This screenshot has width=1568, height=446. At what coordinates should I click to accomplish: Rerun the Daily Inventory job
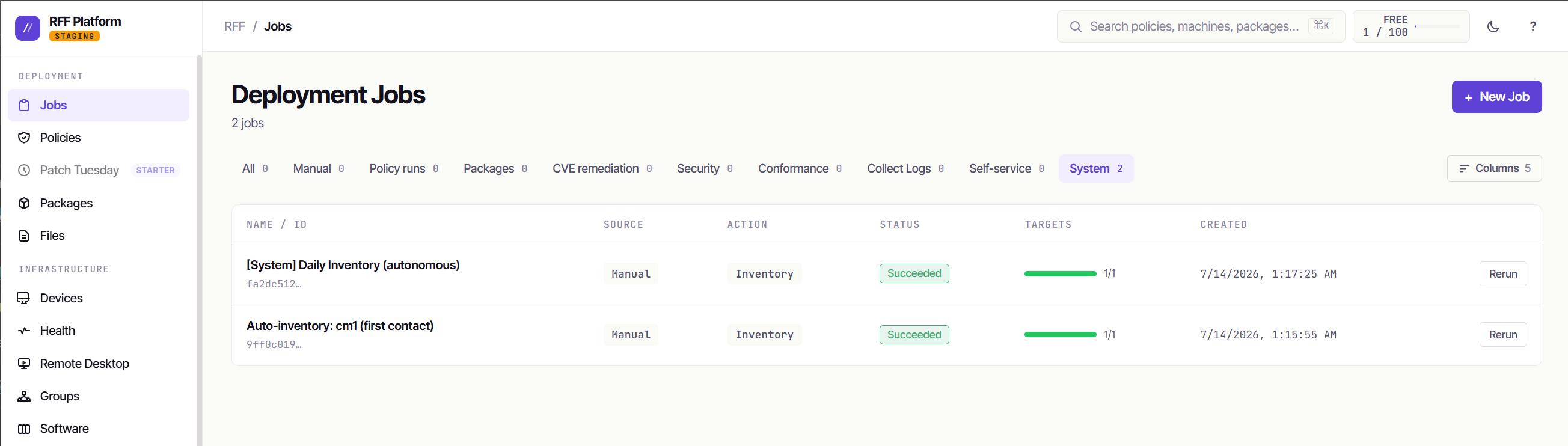(x=1502, y=274)
